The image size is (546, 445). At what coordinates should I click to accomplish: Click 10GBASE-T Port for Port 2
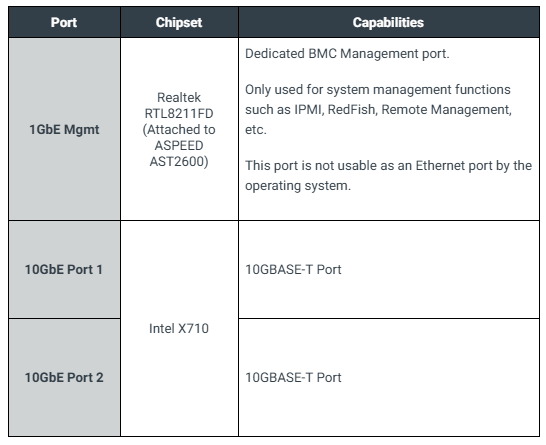[293, 377]
